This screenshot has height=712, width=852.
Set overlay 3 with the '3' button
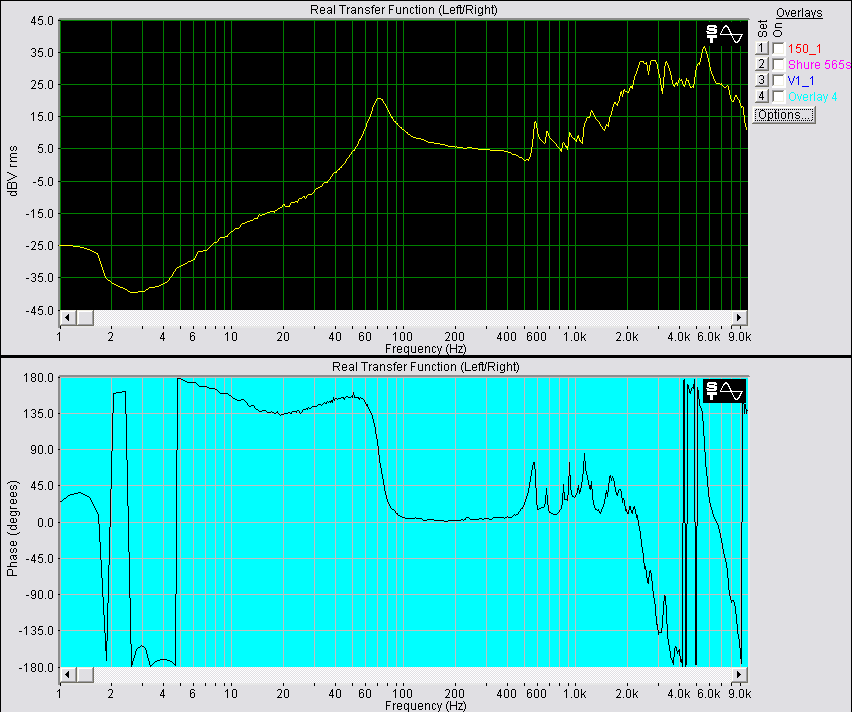[761, 80]
